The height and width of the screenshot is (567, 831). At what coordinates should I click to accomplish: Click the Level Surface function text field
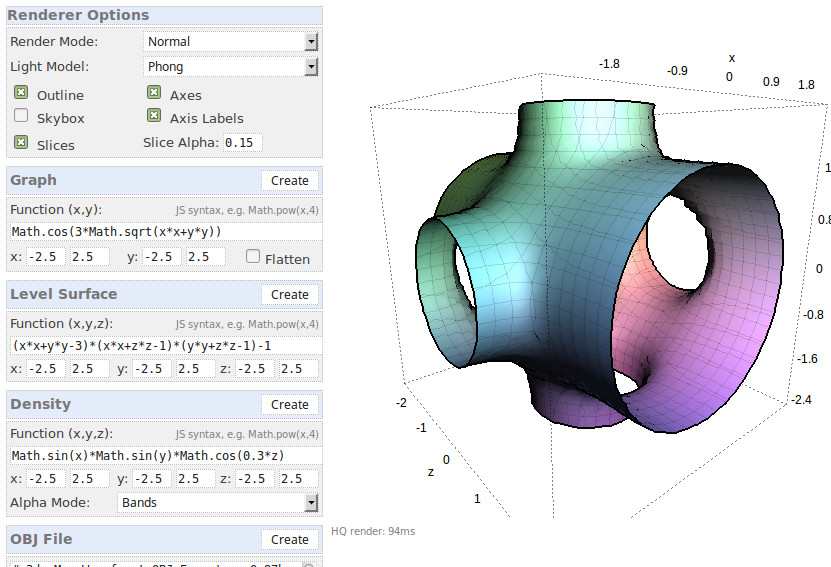pos(165,346)
